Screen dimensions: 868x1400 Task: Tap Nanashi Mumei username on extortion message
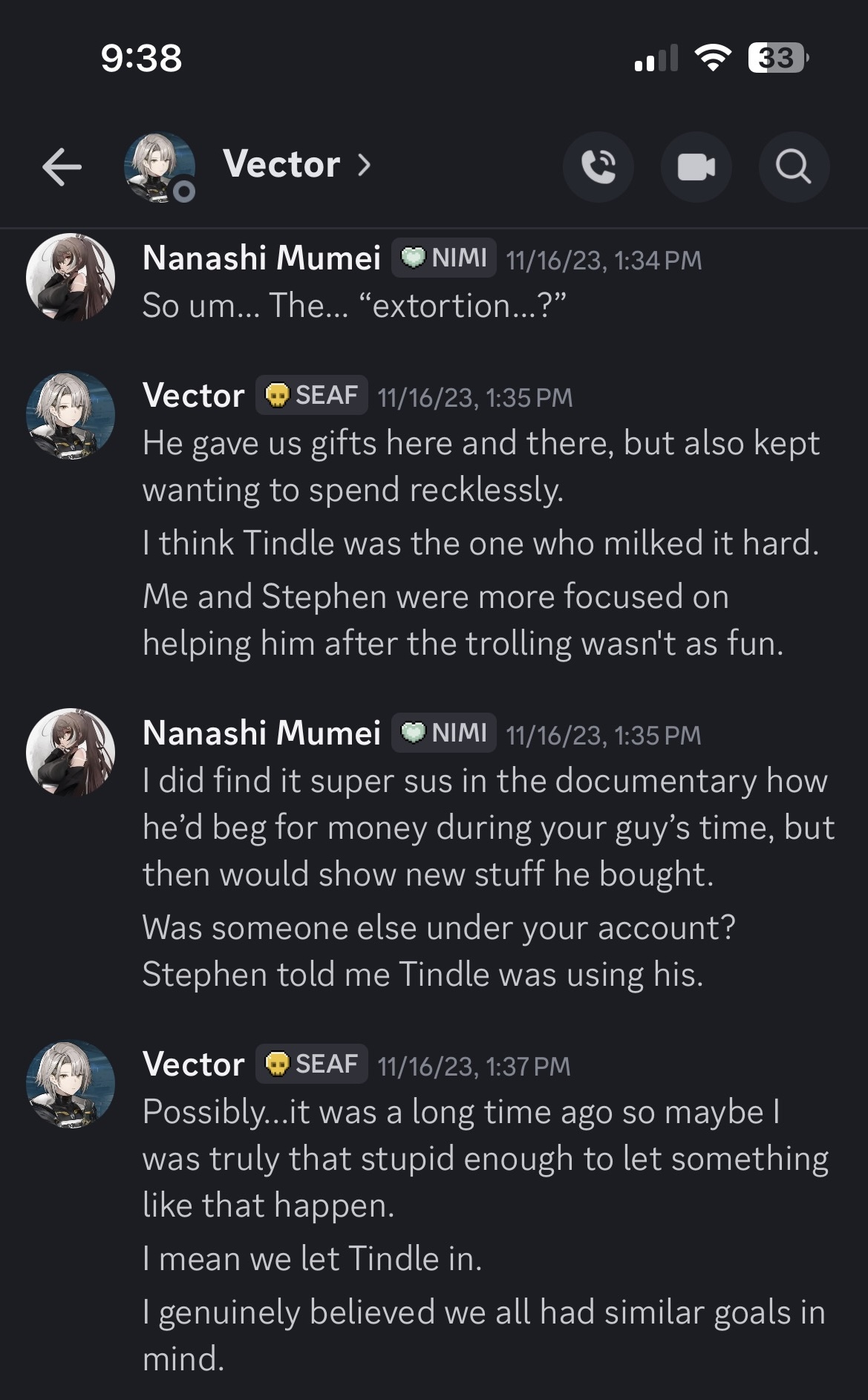[261, 258]
